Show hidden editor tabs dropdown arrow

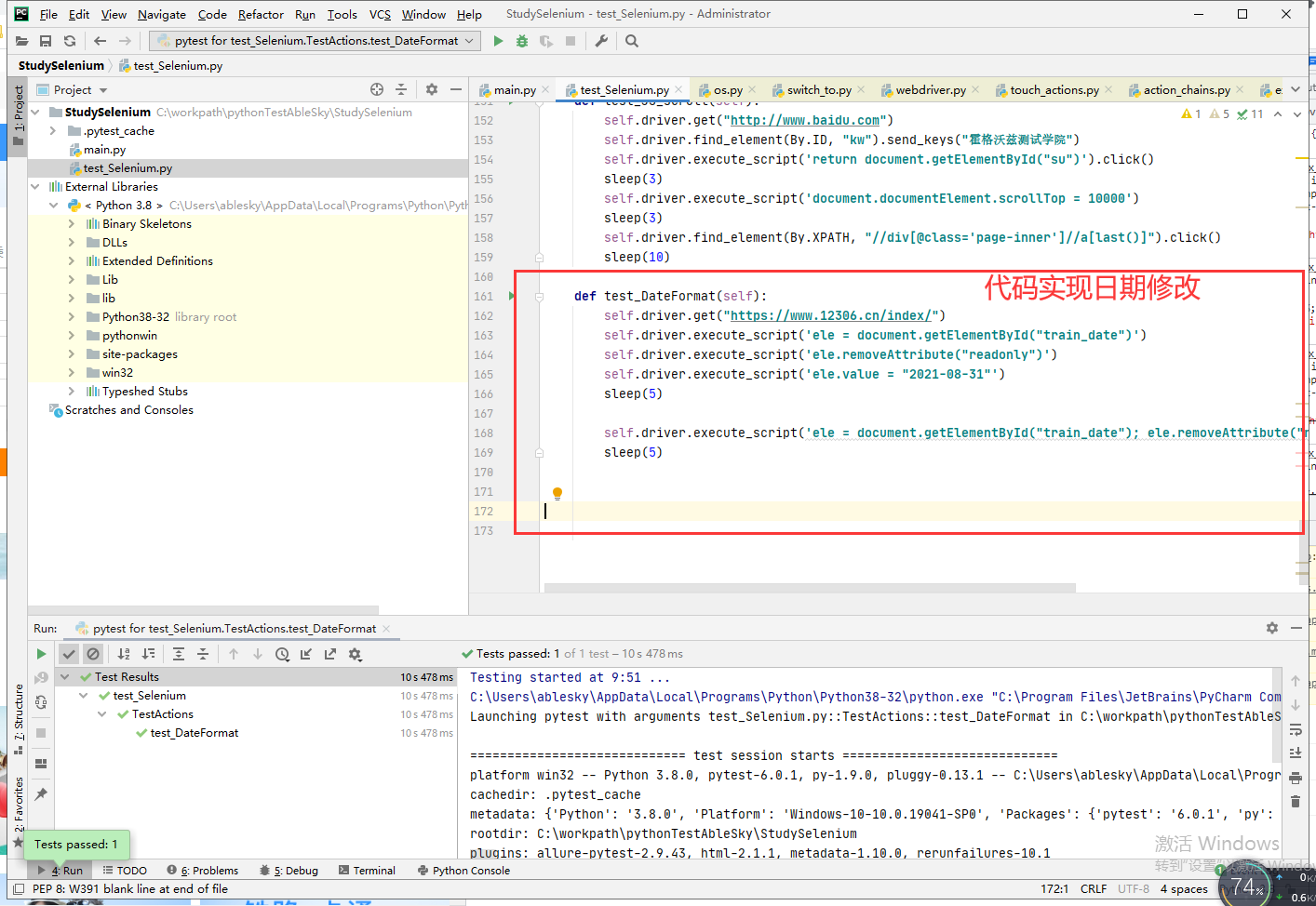tap(1296, 89)
